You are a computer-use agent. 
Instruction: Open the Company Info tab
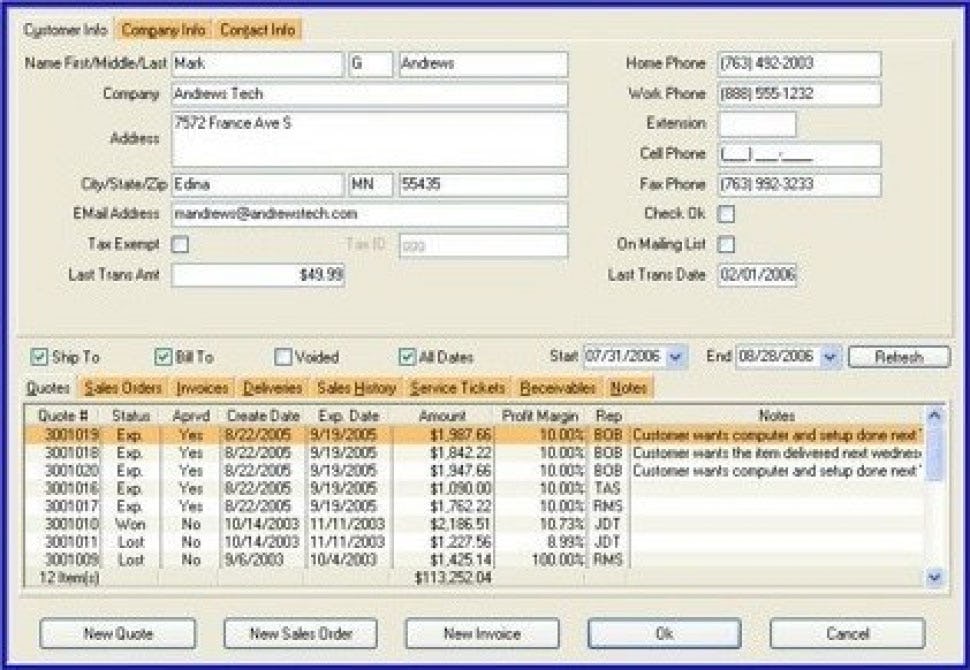163,30
